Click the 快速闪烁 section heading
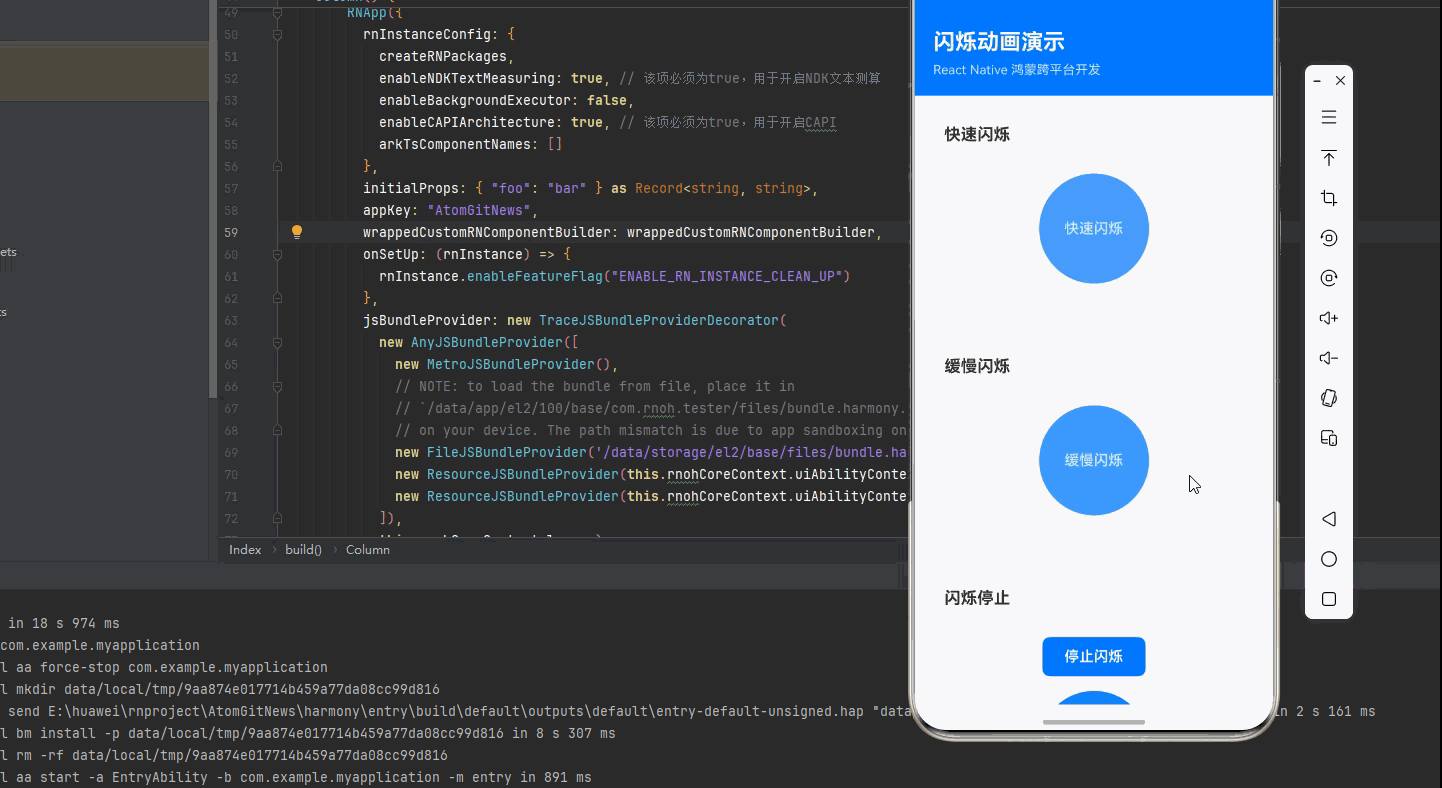1442x788 pixels. pos(977,134)
